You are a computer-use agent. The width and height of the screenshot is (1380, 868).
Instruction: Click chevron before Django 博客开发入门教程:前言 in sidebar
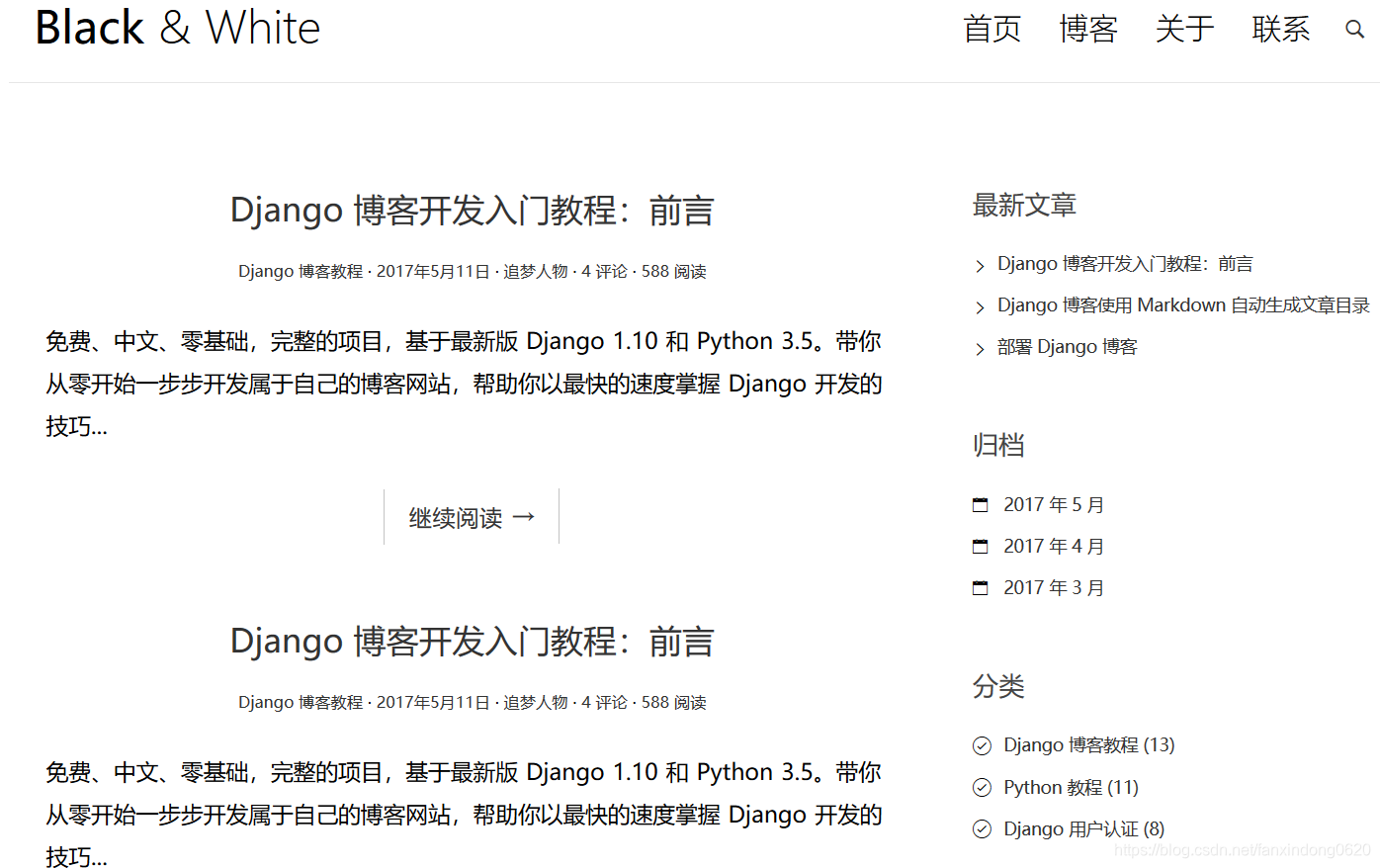[980, 266]
